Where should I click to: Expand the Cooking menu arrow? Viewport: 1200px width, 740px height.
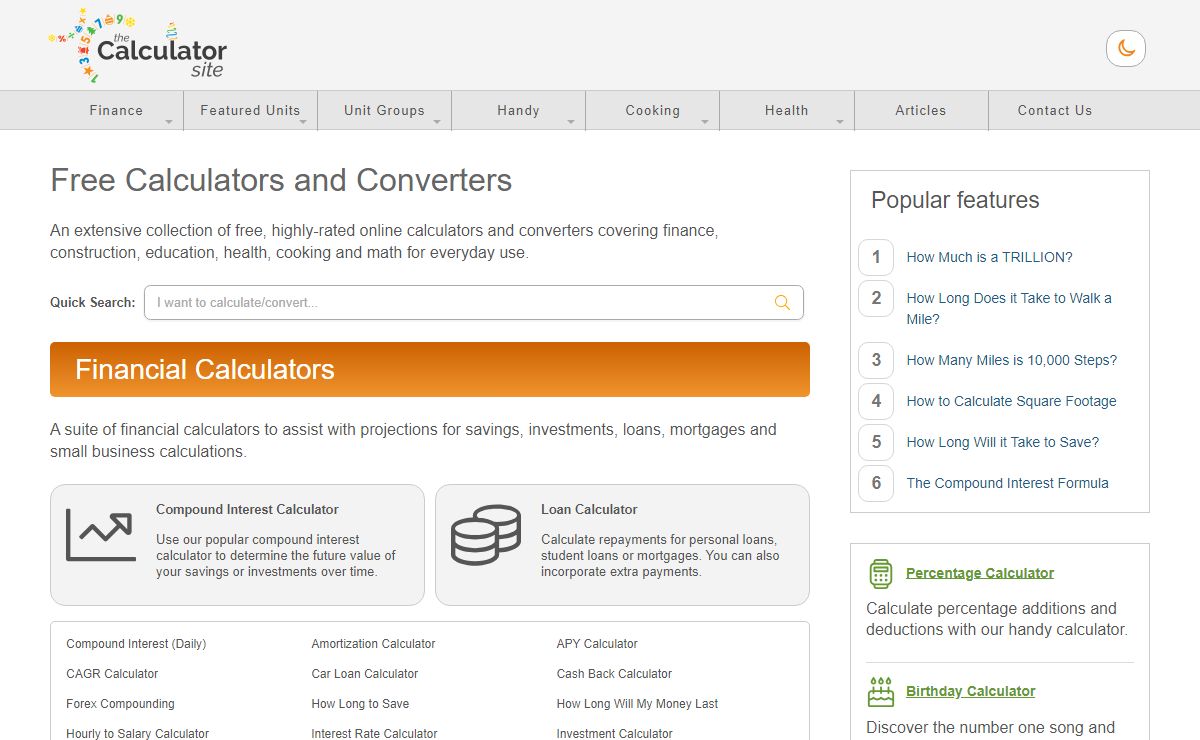click(705, 122)
